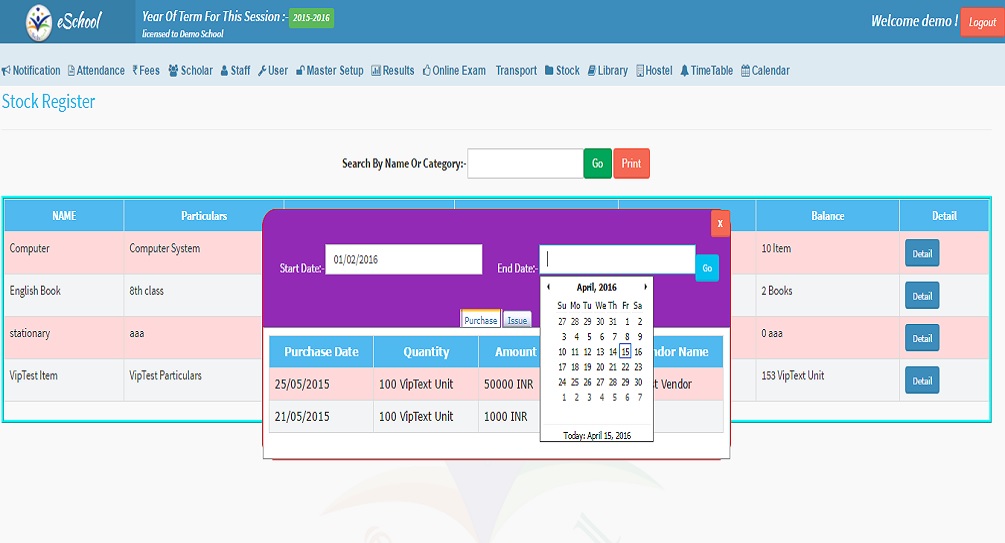Viewport: 1005px width, 543px height.
Task: Open the Library menu
Action: [x=608, y=71]
